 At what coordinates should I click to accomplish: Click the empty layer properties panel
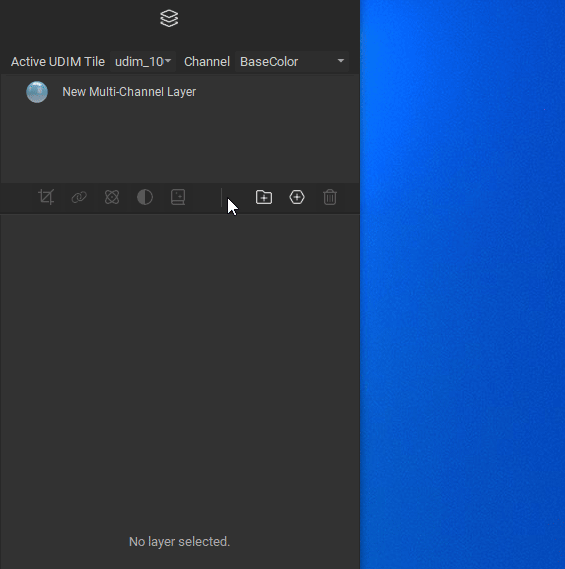click(x=180, y=363)
